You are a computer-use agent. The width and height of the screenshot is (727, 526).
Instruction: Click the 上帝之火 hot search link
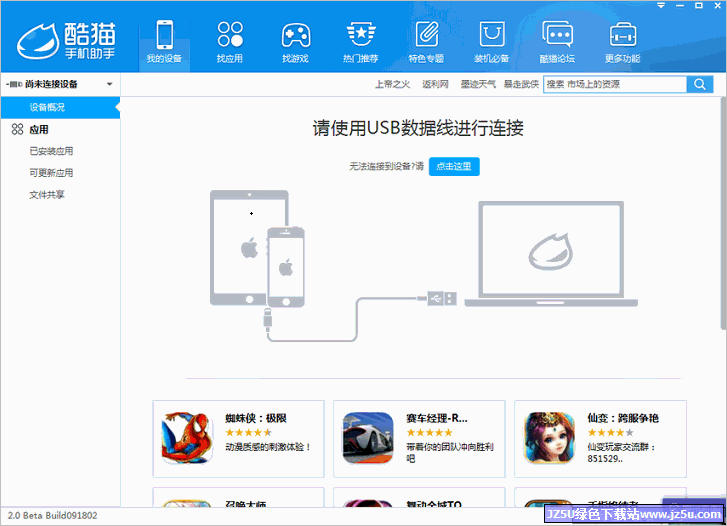pos(393,84)
